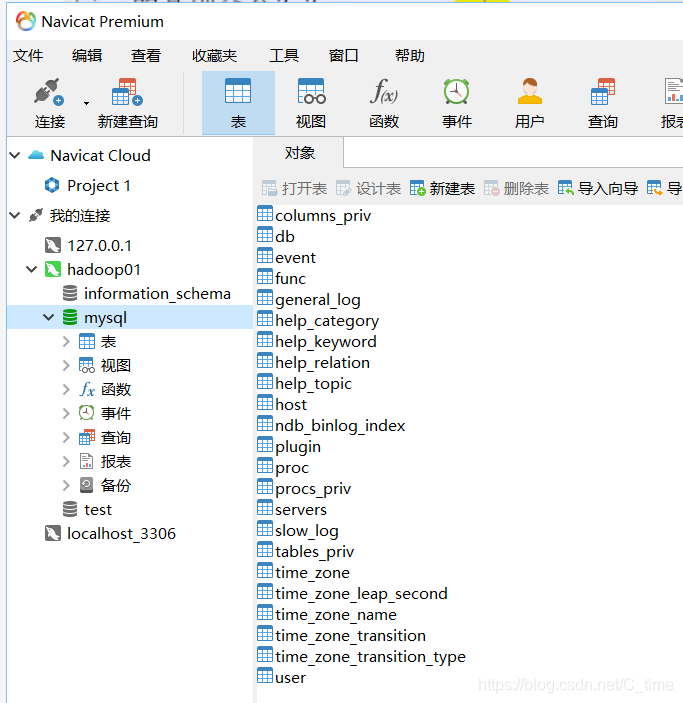Click the Tables (表) grid tree icon
The height and width of the screenshot is (703, 683).
coord(87,342)
